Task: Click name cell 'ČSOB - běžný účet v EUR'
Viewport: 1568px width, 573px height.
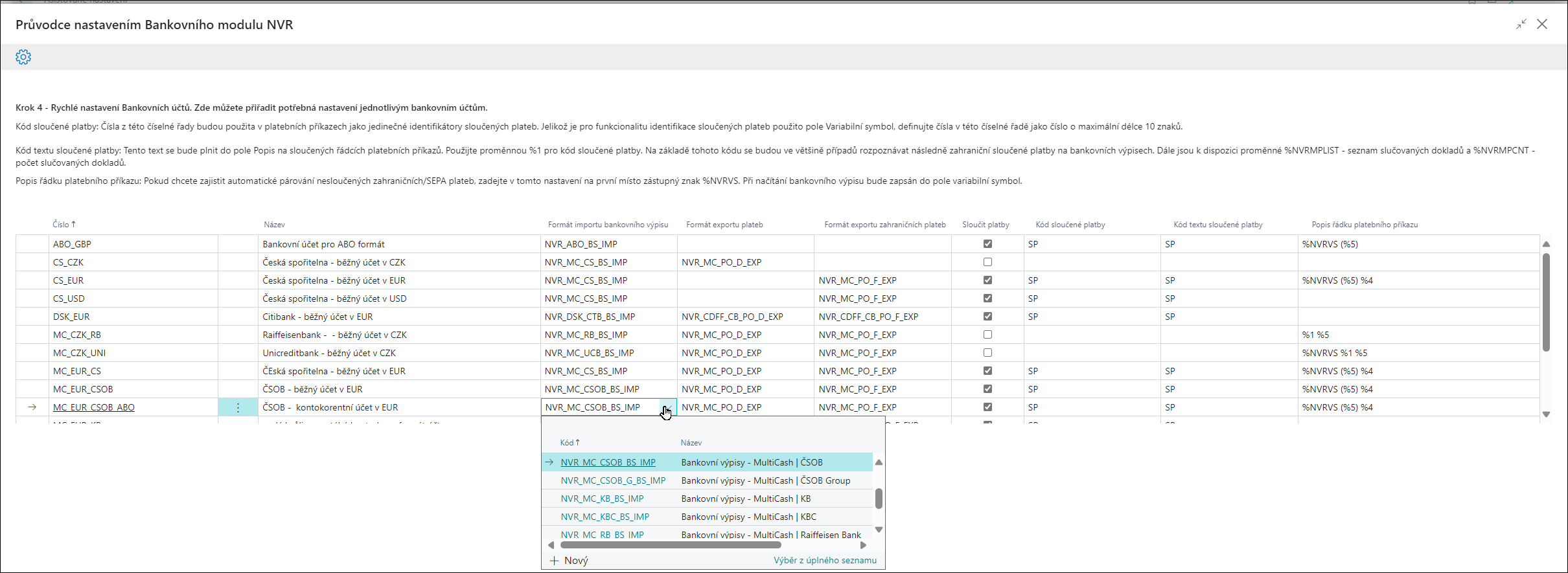Action: point(399,389)
